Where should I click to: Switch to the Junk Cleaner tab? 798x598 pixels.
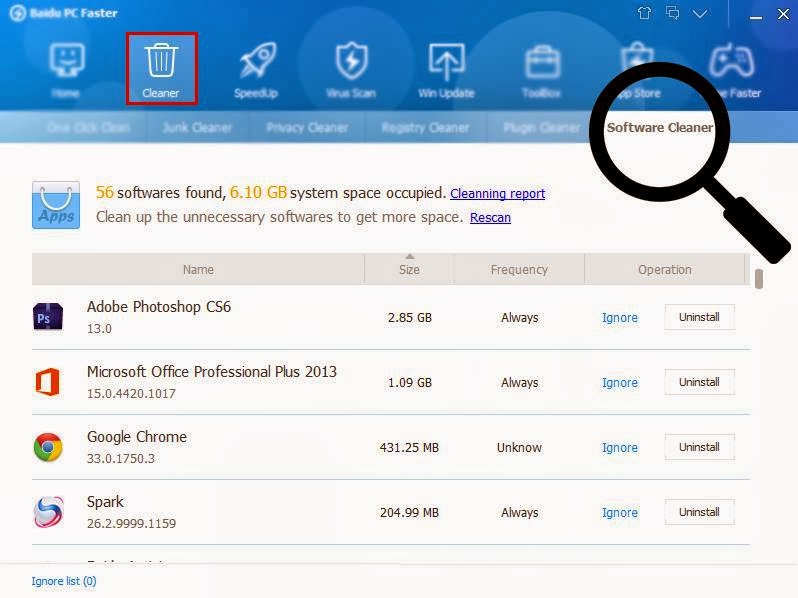(x=197, y=128)
